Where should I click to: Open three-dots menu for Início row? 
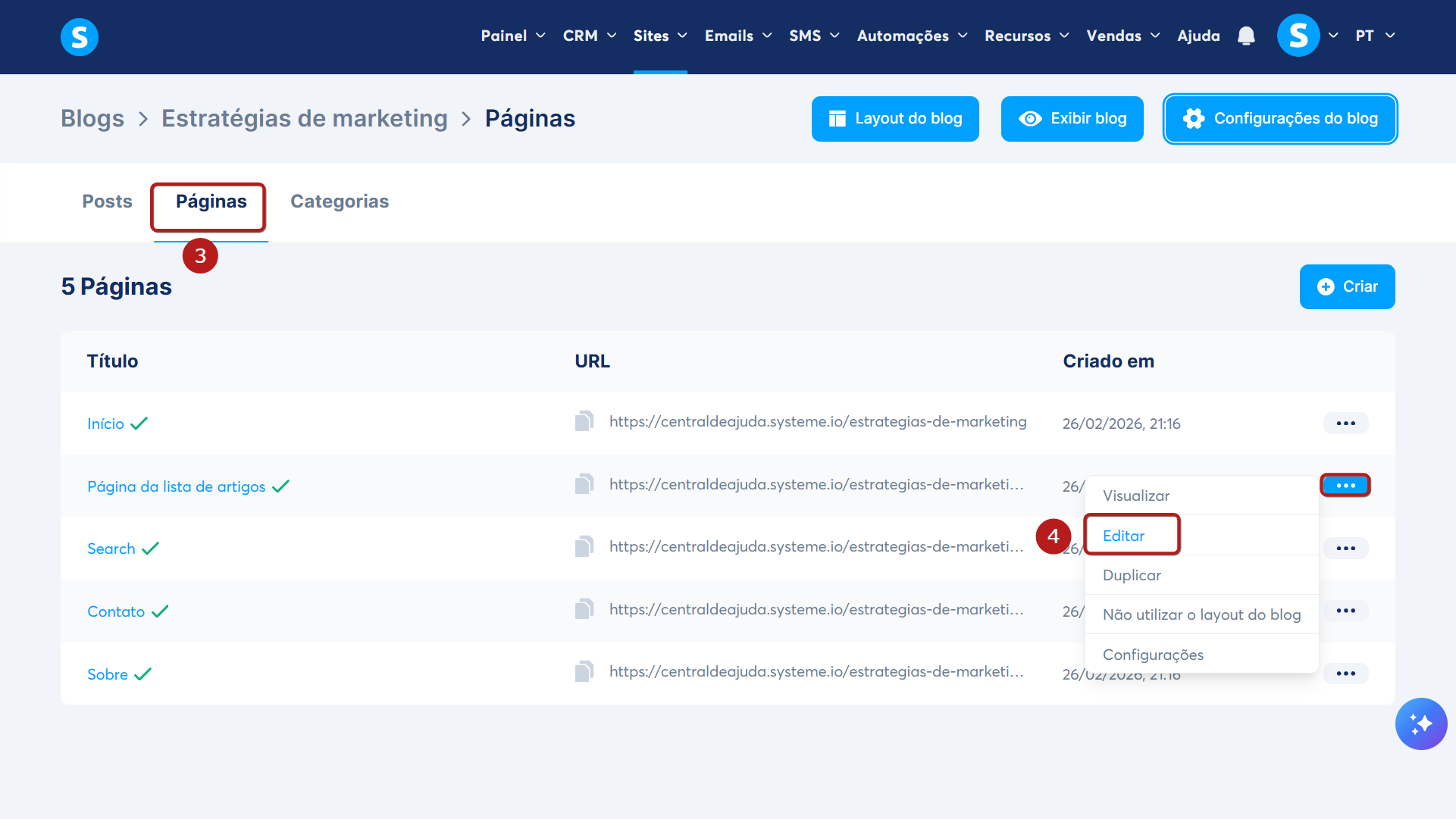coord(1345,424)
